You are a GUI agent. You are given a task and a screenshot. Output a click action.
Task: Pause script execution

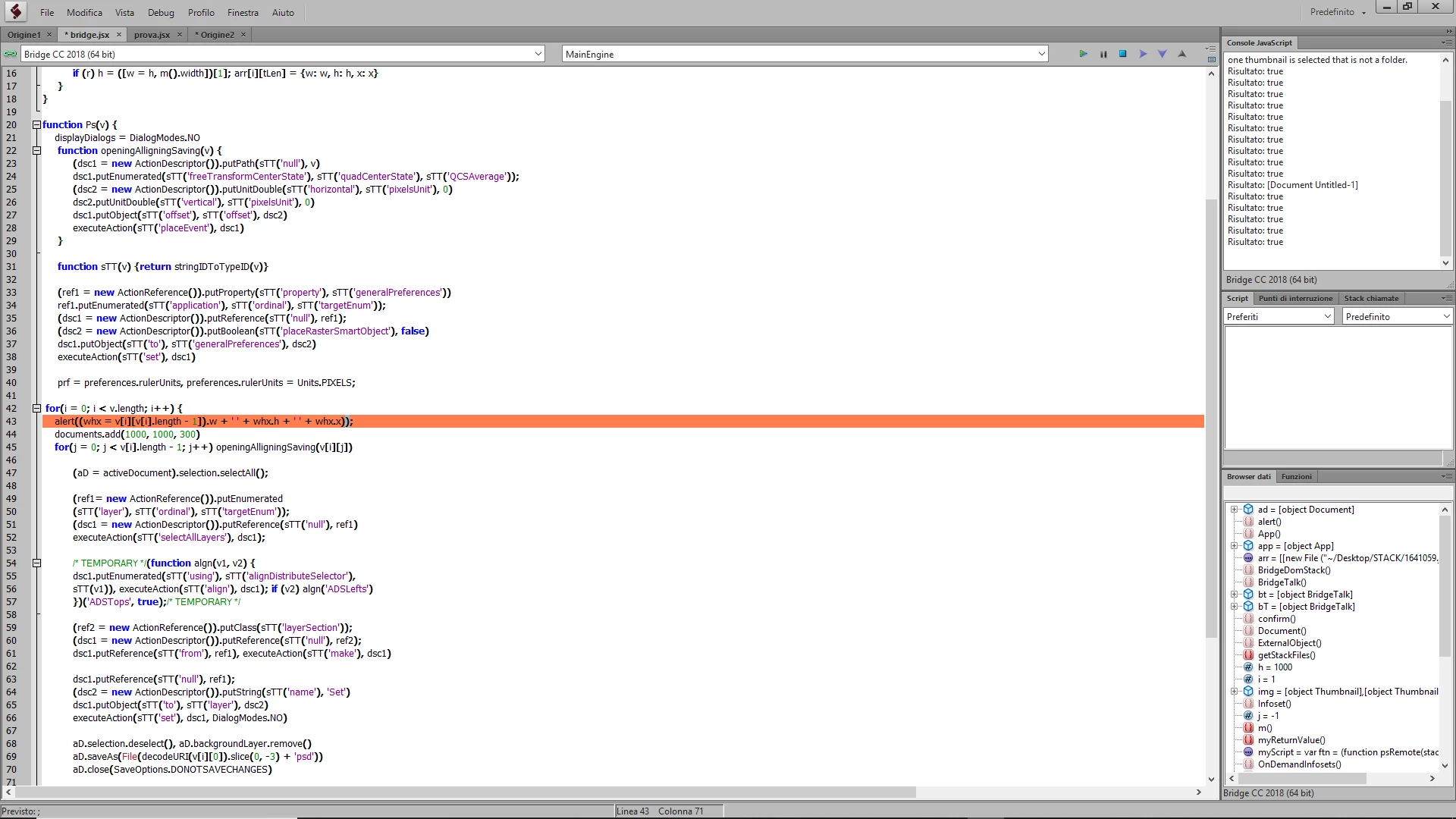pyautogui.click(x=1103, y=54)
